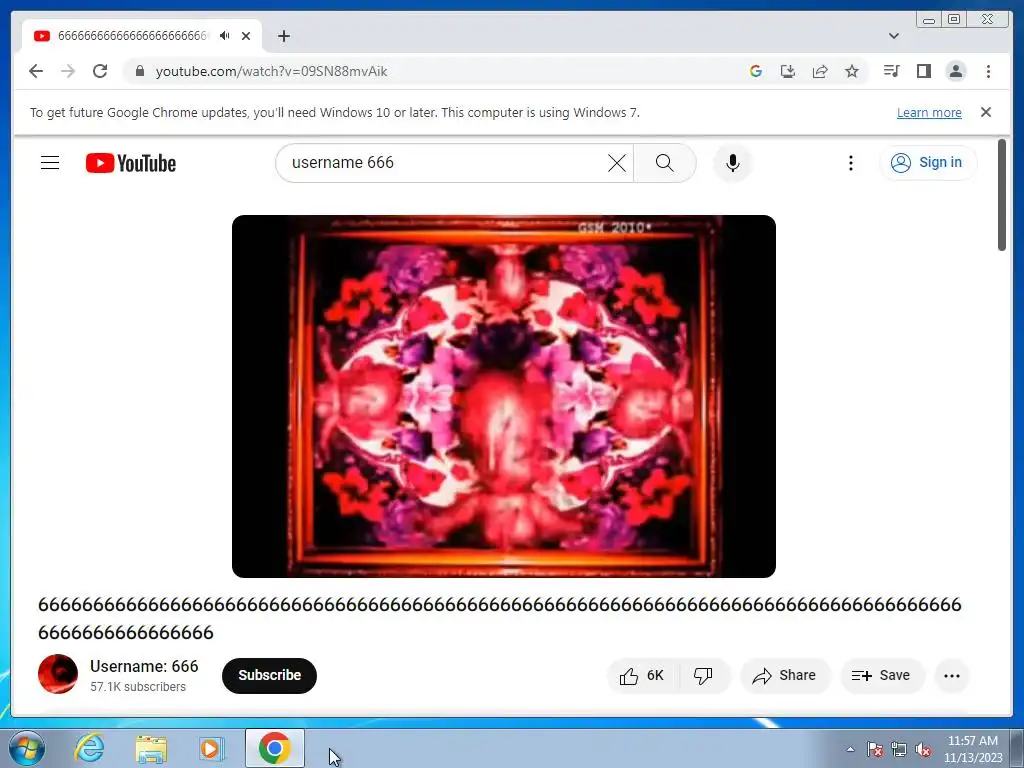Open volume tray icon
This screenshot has height=768, width=1024.
[x=923, y=750]
